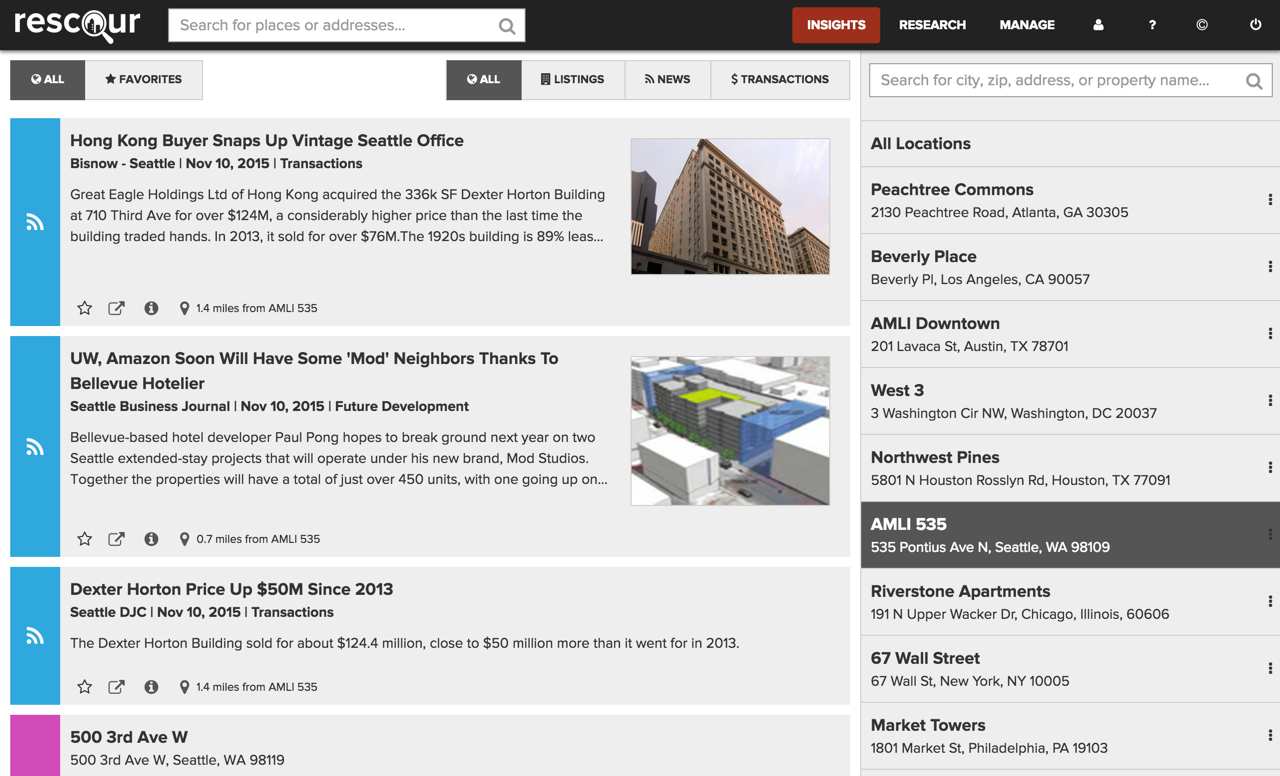Screen dimensions: 1280x776
Task: Open Hong Kong Buyer Snaps Up headline
Action: [x=266, y=141]
